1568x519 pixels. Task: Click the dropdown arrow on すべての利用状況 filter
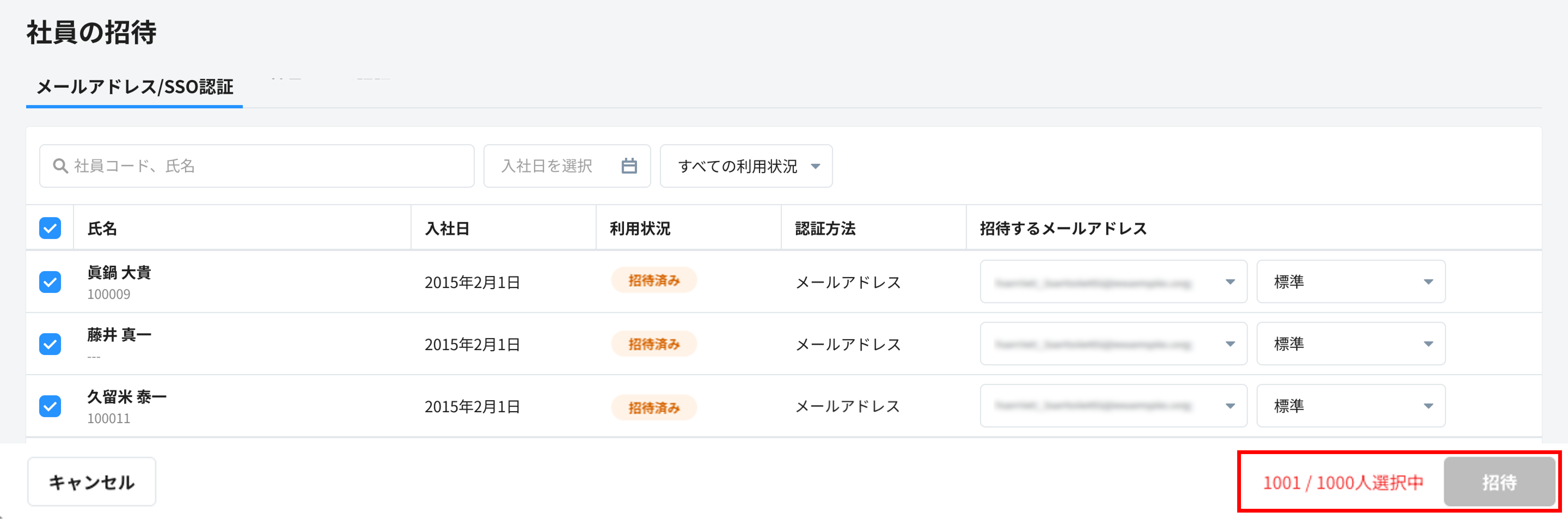click(818, 166)
